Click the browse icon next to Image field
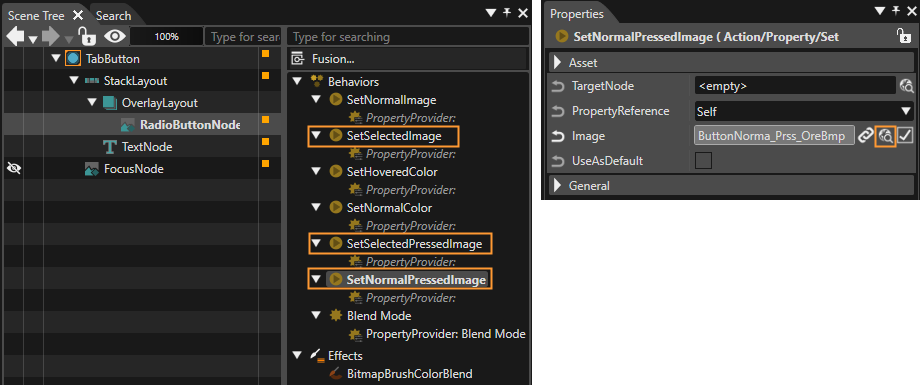Viewport: 920px width, 385px height. 885,136
